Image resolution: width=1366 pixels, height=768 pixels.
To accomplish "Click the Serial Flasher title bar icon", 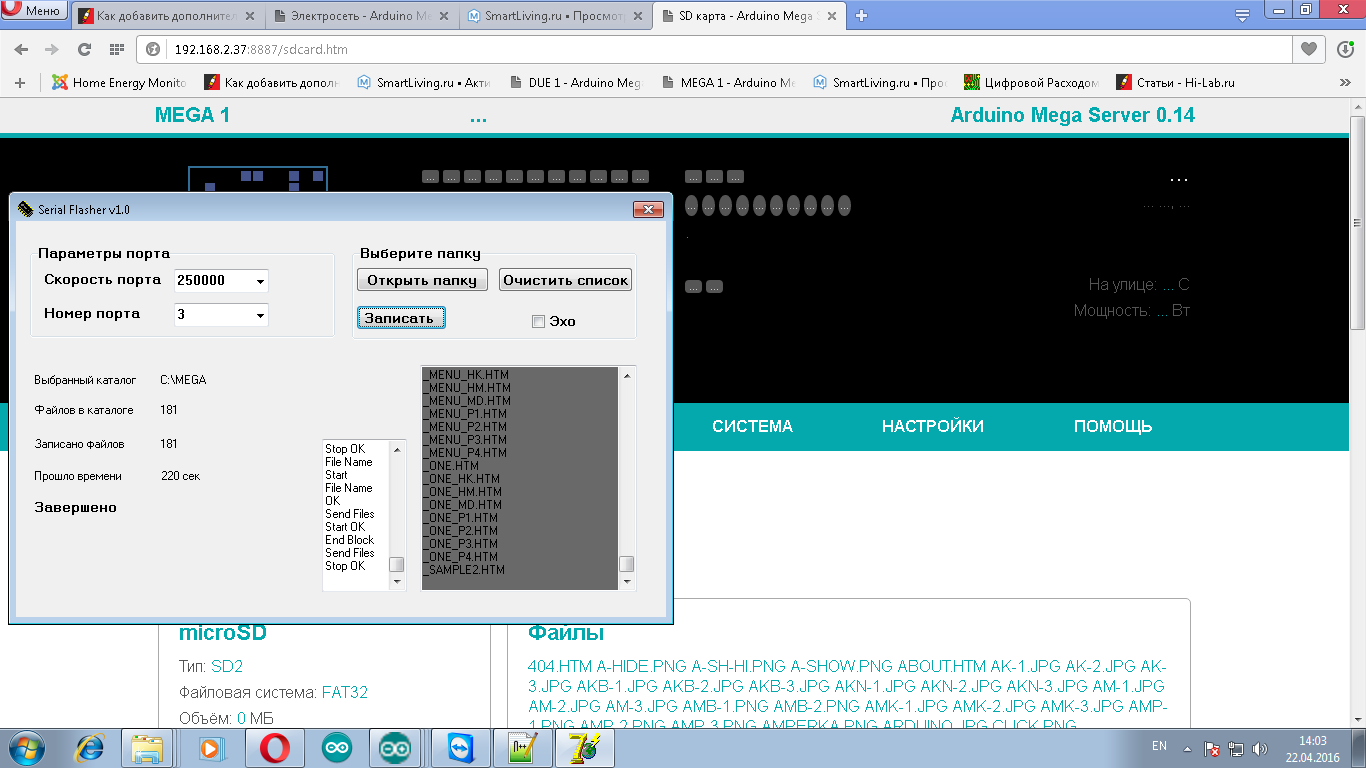I will [25, 209].
